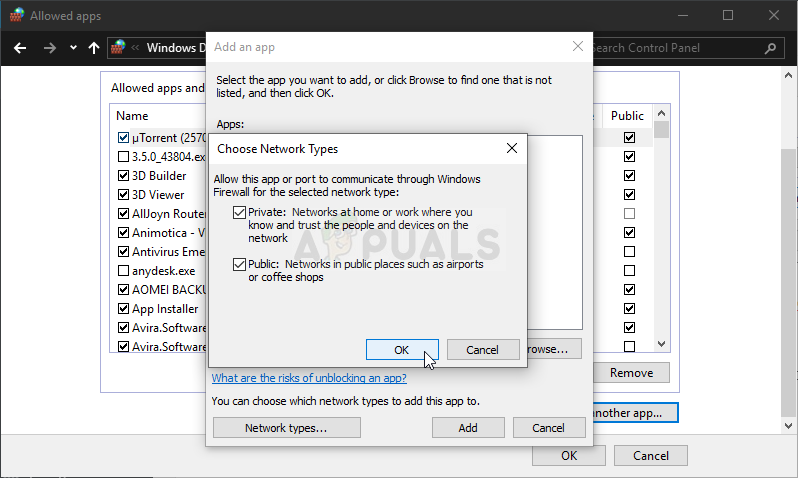Toggle the Animotica checkbox

(x=123, y=233)
